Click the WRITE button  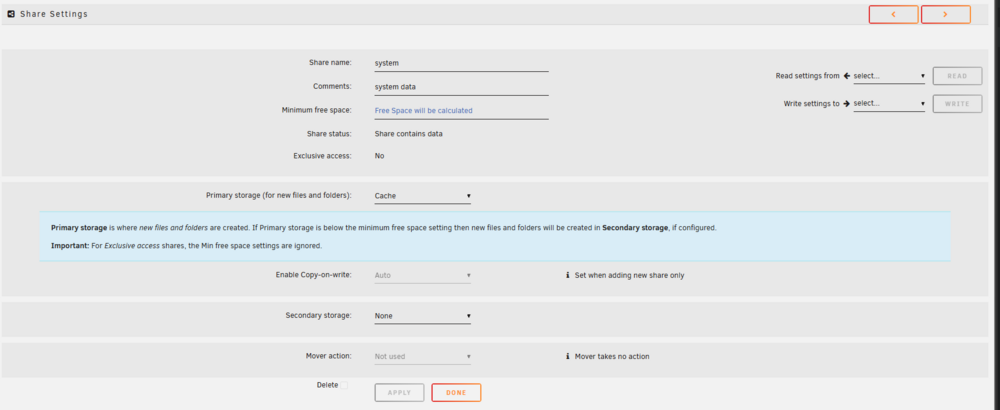957,103
